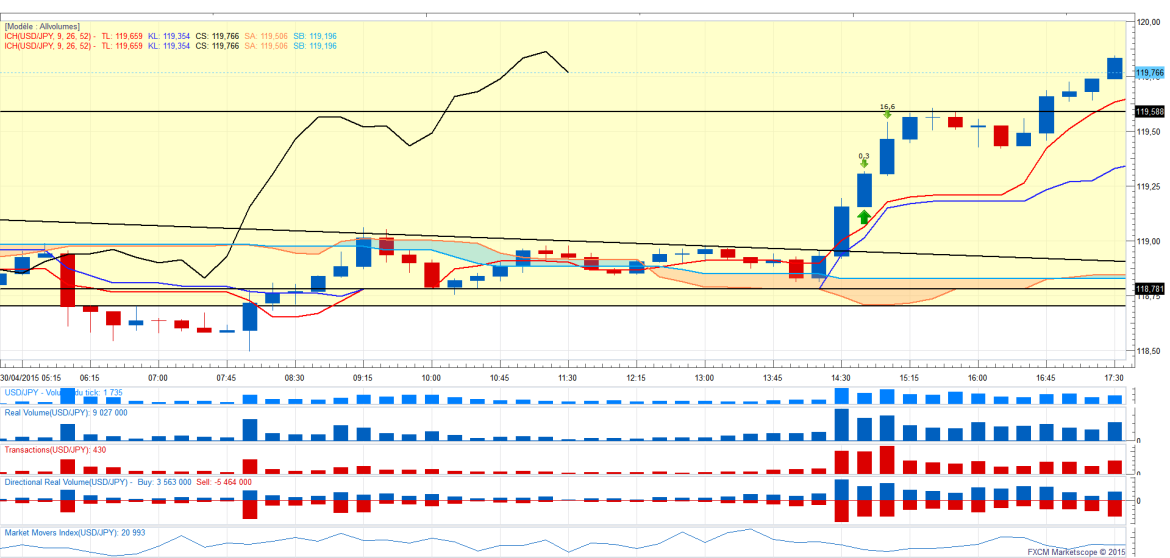Viewport: 1170px width, 558px height.
Task: Click the 118,50 price axis label
Action: pos(1149,351)
